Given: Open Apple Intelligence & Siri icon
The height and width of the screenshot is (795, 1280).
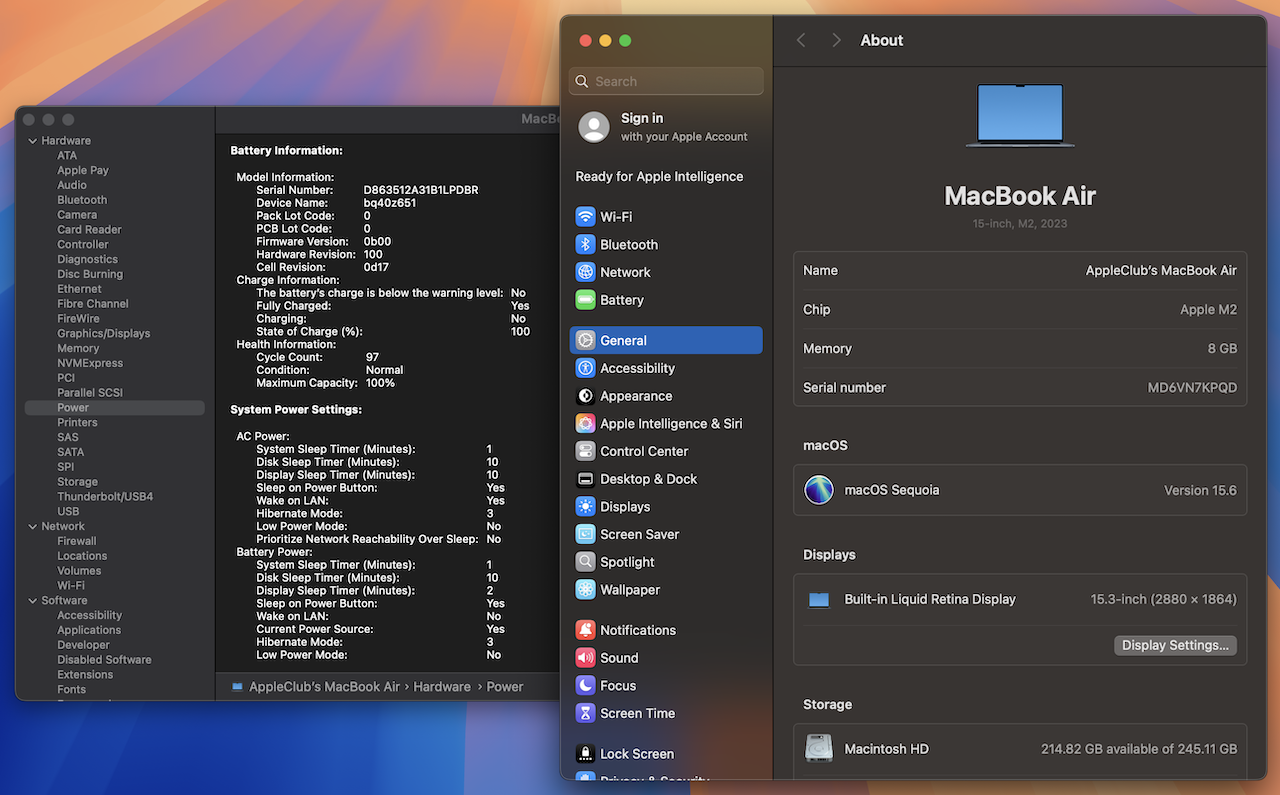Looking at the screenshot, I should point(586,424).
